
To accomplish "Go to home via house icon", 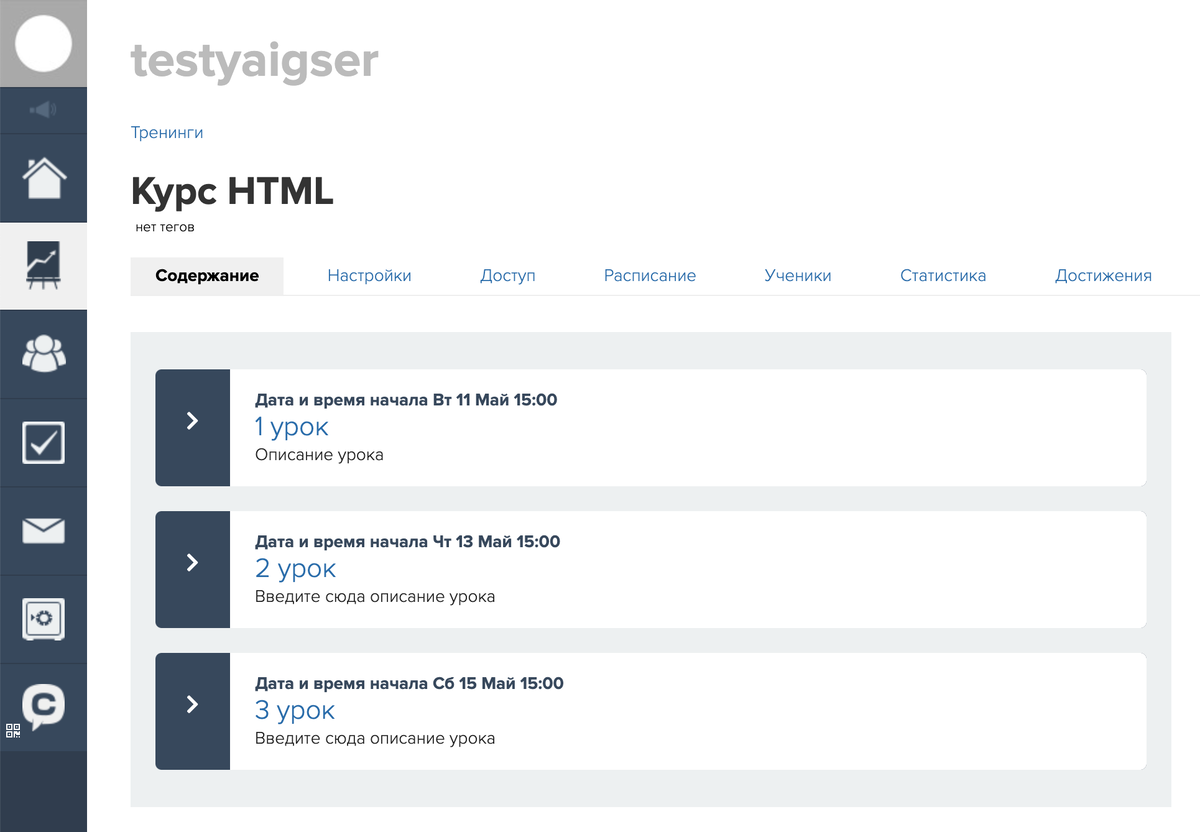I will click(x=43, y=178).
